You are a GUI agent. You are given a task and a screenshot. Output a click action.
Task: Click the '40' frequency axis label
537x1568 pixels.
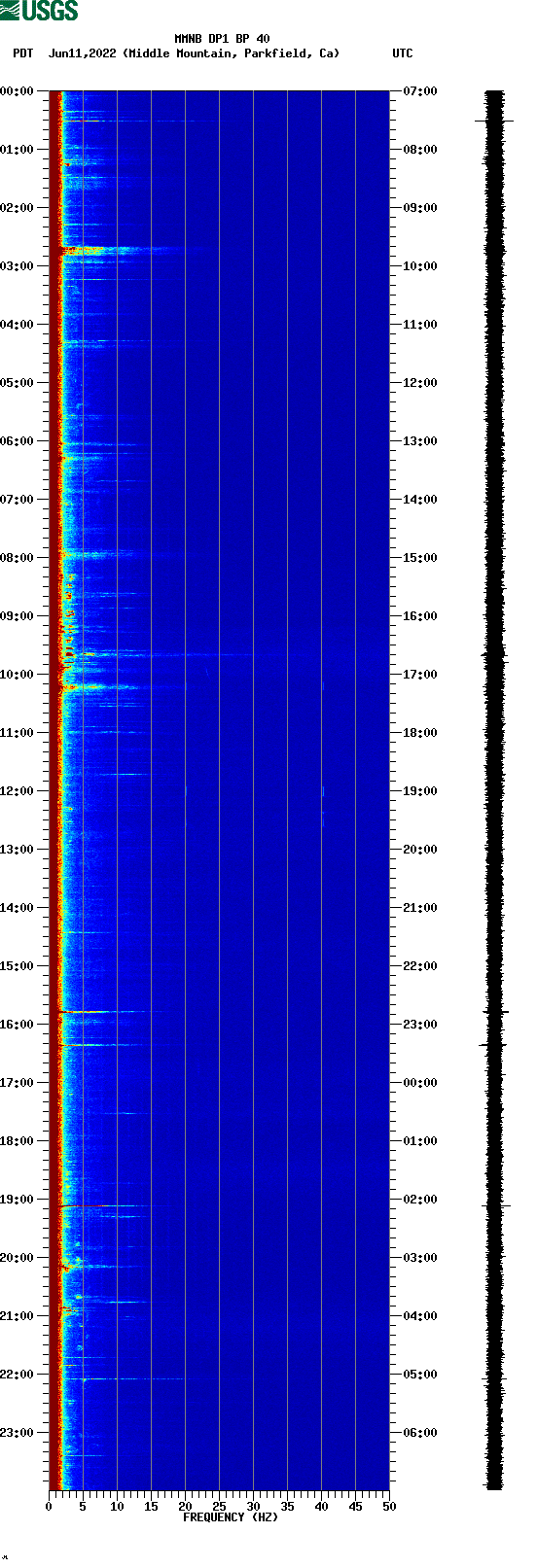321,1507
